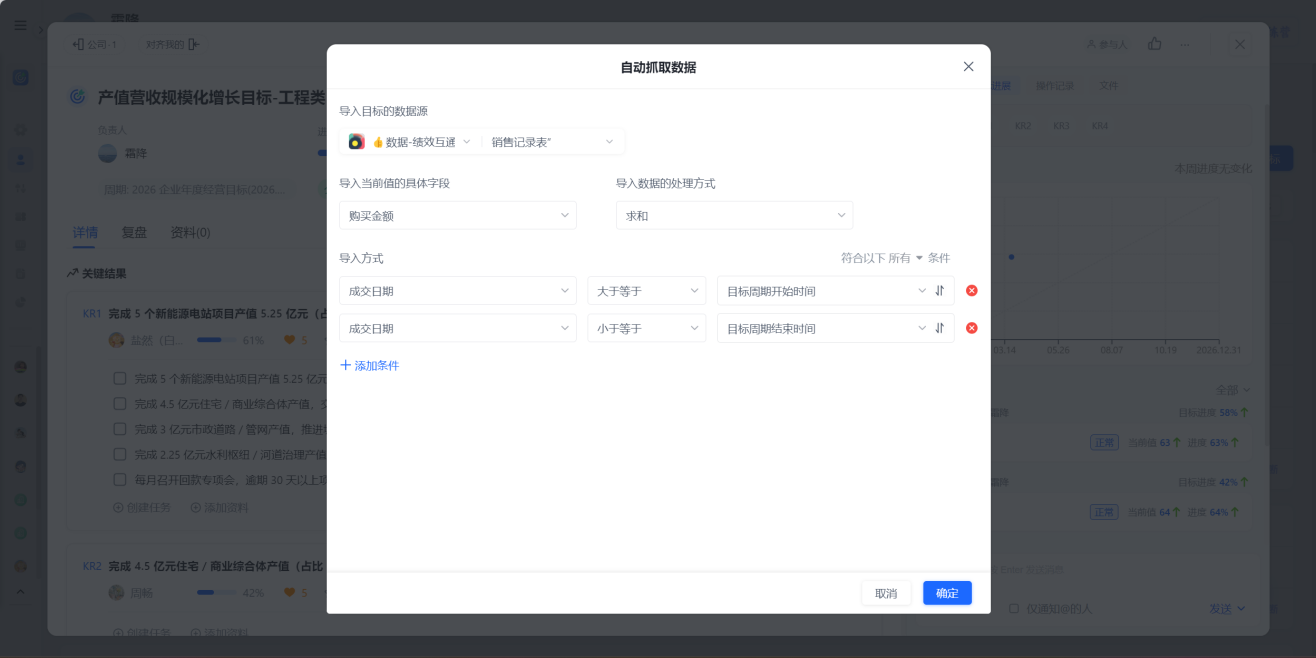Switch to the 资料(0) tab

click(190, 232)
